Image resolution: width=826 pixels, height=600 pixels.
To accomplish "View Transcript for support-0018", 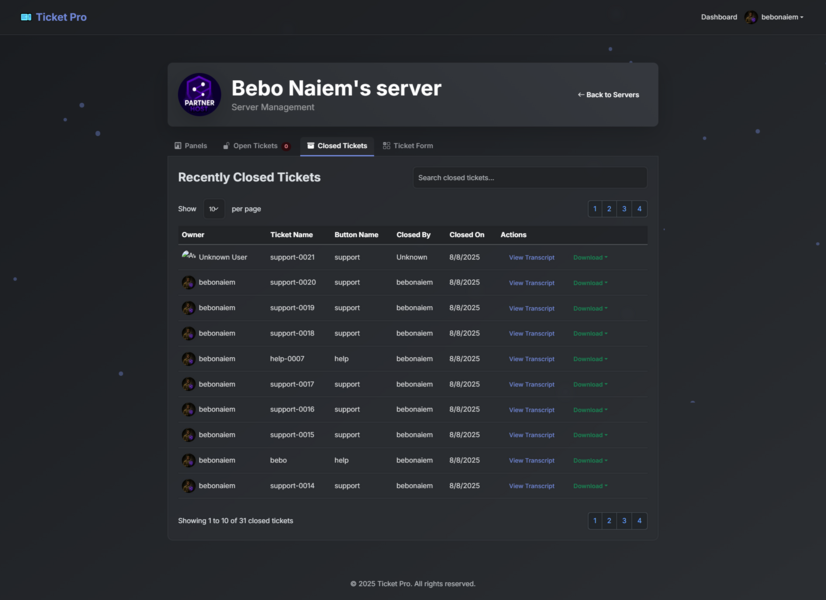I will point(532,334).
